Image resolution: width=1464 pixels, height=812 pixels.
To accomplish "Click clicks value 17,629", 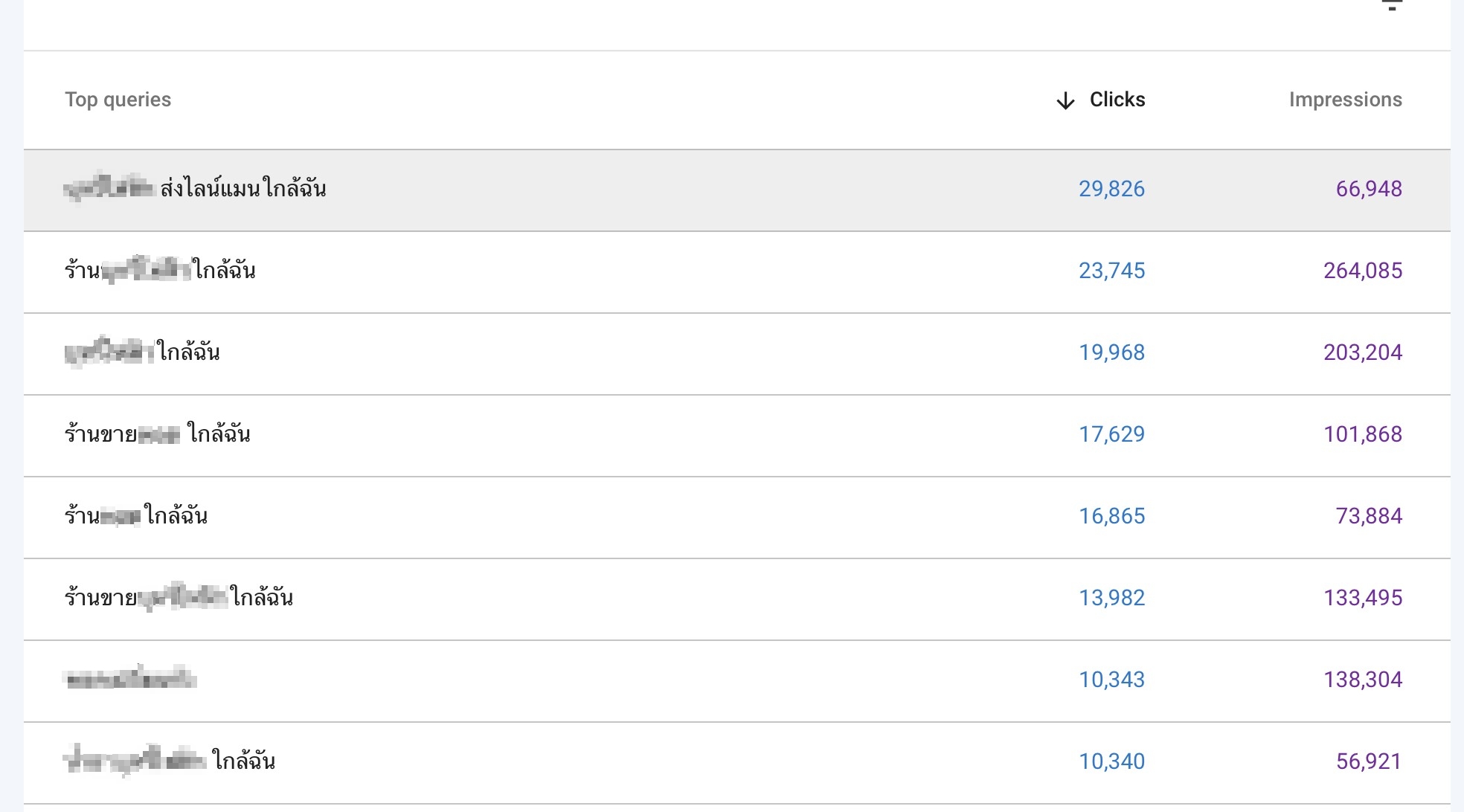I will click(1111, 434).
